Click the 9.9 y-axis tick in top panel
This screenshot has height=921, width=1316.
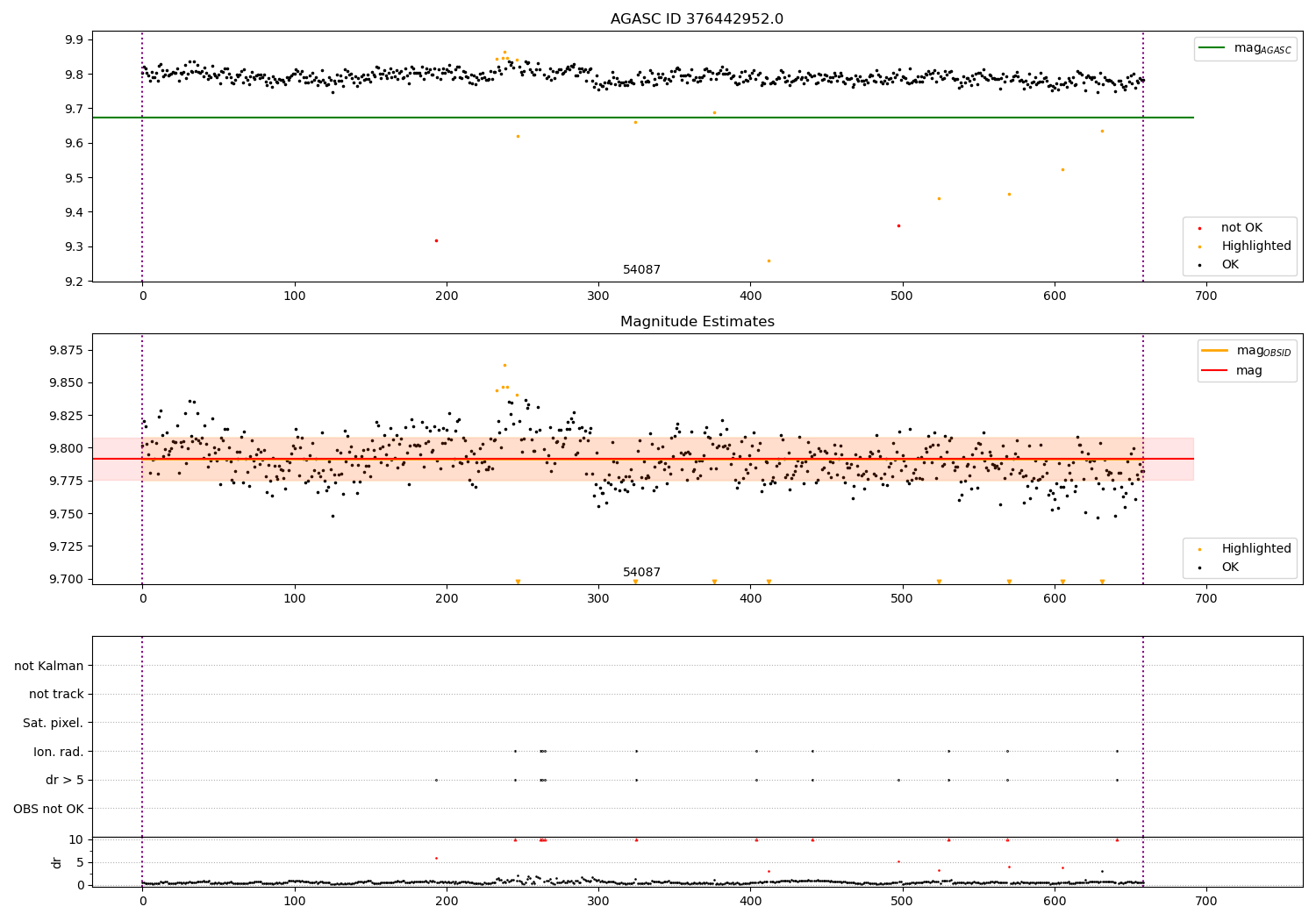pos(74,39)
